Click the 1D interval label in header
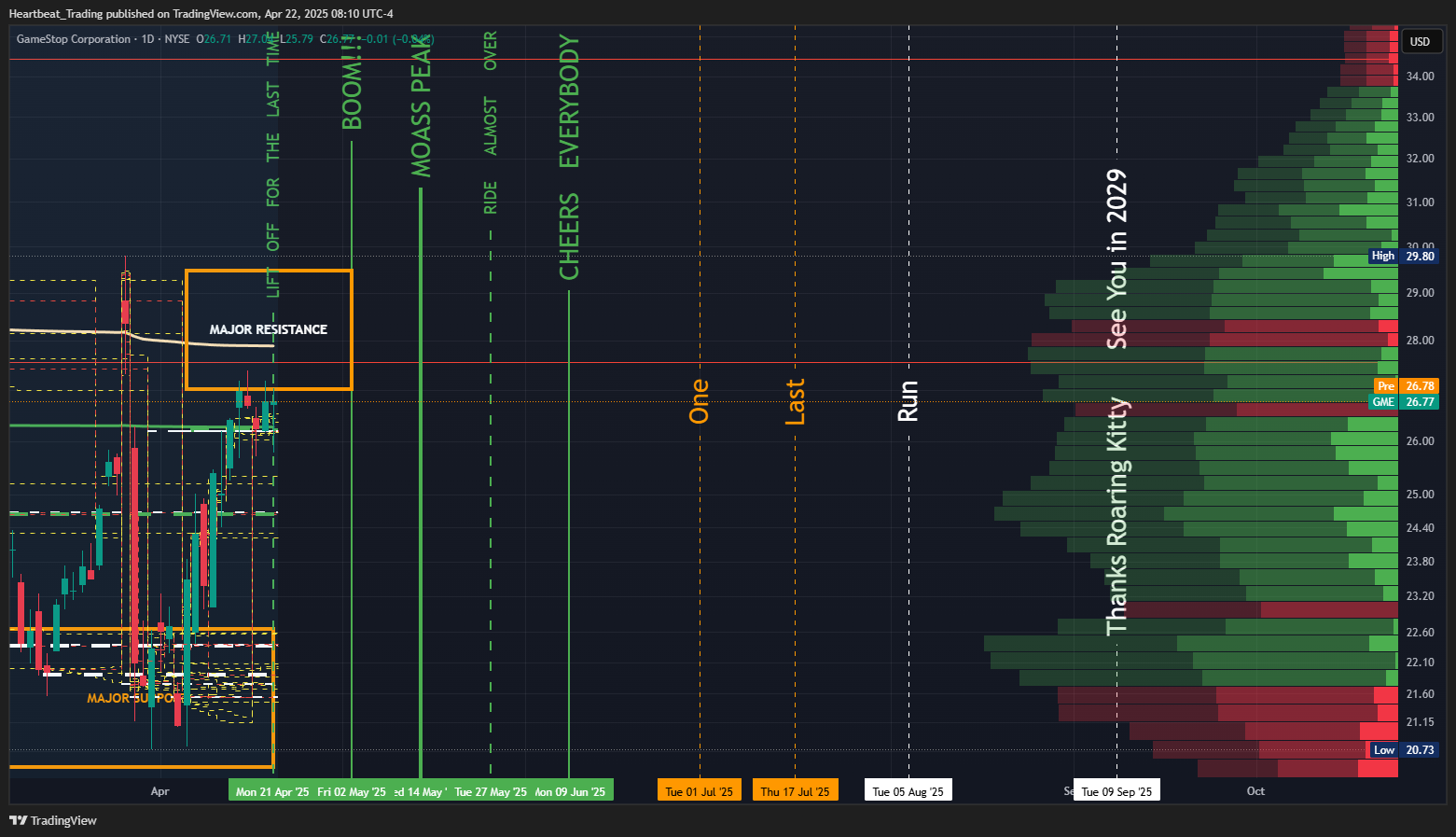Viewport: 1456px width, 837px height. pos(148,39)
